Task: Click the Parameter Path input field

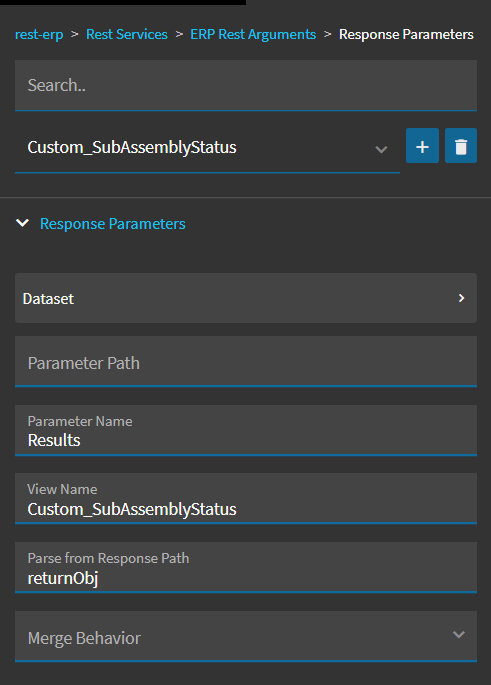Action: click(246, 361)
